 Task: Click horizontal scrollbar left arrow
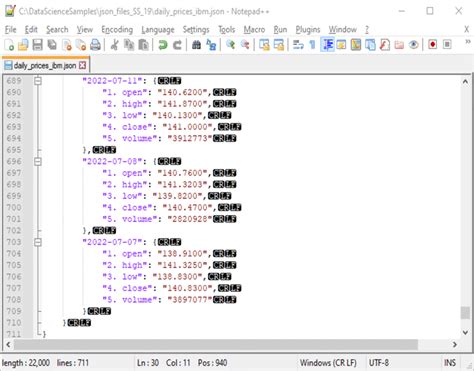(x=8, y=344)
